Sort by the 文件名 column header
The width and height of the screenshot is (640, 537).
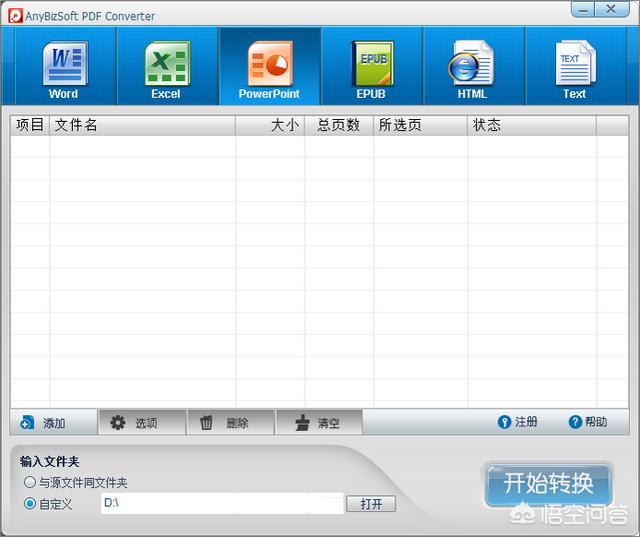pyautogui.click(x=142, y=125)
